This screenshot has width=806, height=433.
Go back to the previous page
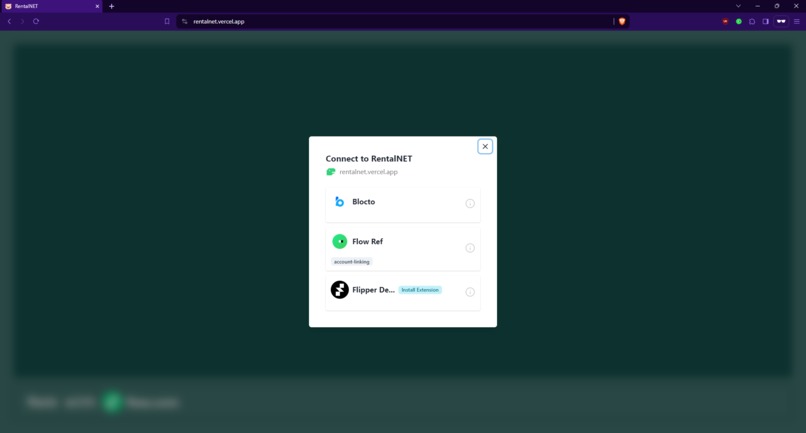click(9, 22)
